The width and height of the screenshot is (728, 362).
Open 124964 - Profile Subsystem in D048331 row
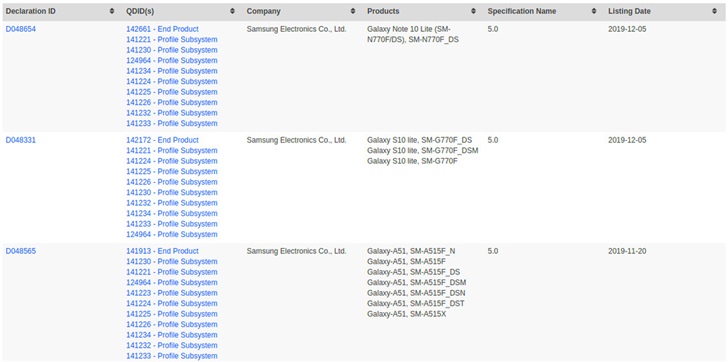pos(172,234)
